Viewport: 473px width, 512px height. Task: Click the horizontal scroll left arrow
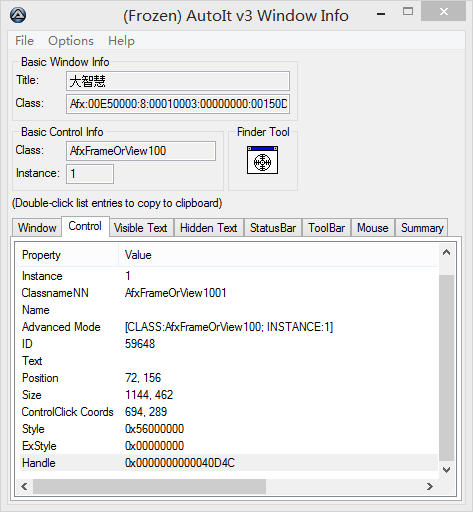tap(24, 486)
